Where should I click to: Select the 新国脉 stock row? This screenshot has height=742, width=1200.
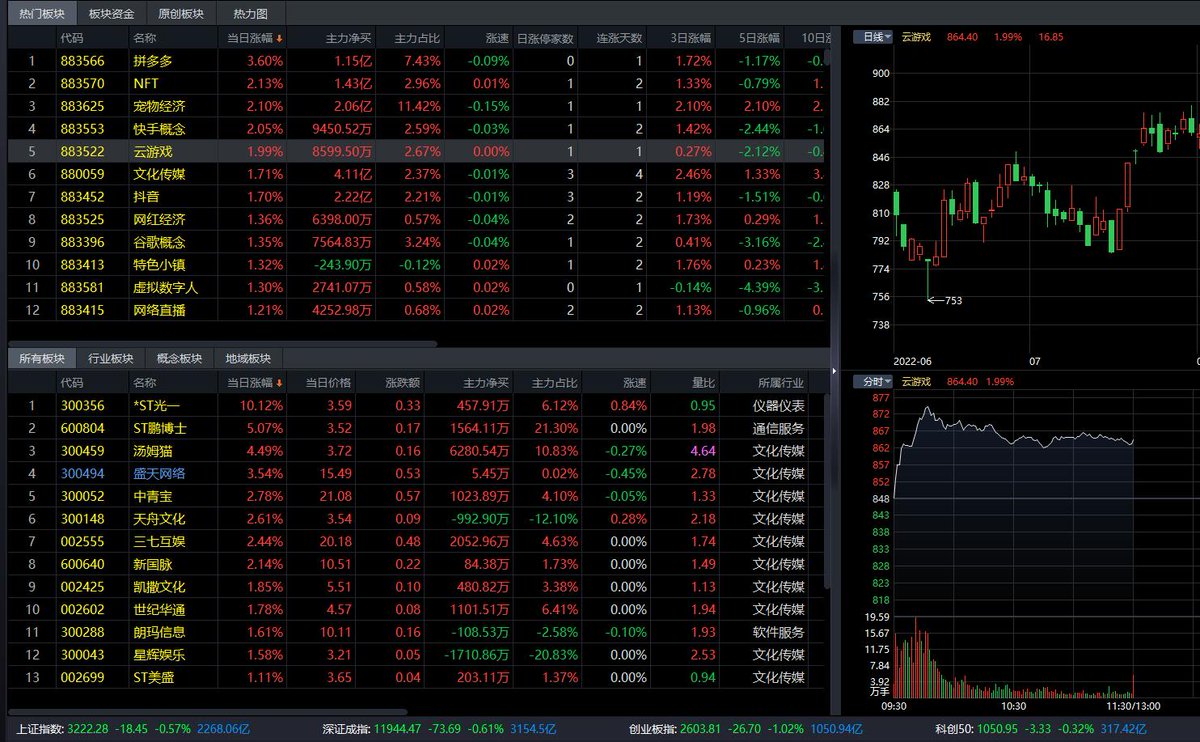415,564
